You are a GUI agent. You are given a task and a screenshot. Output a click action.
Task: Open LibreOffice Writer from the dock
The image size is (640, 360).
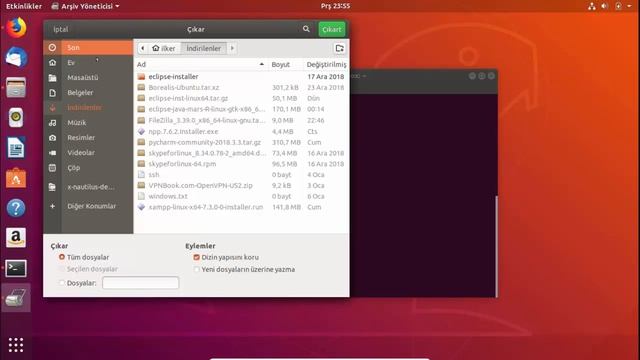pyautogui.click(x=16, y=148)
